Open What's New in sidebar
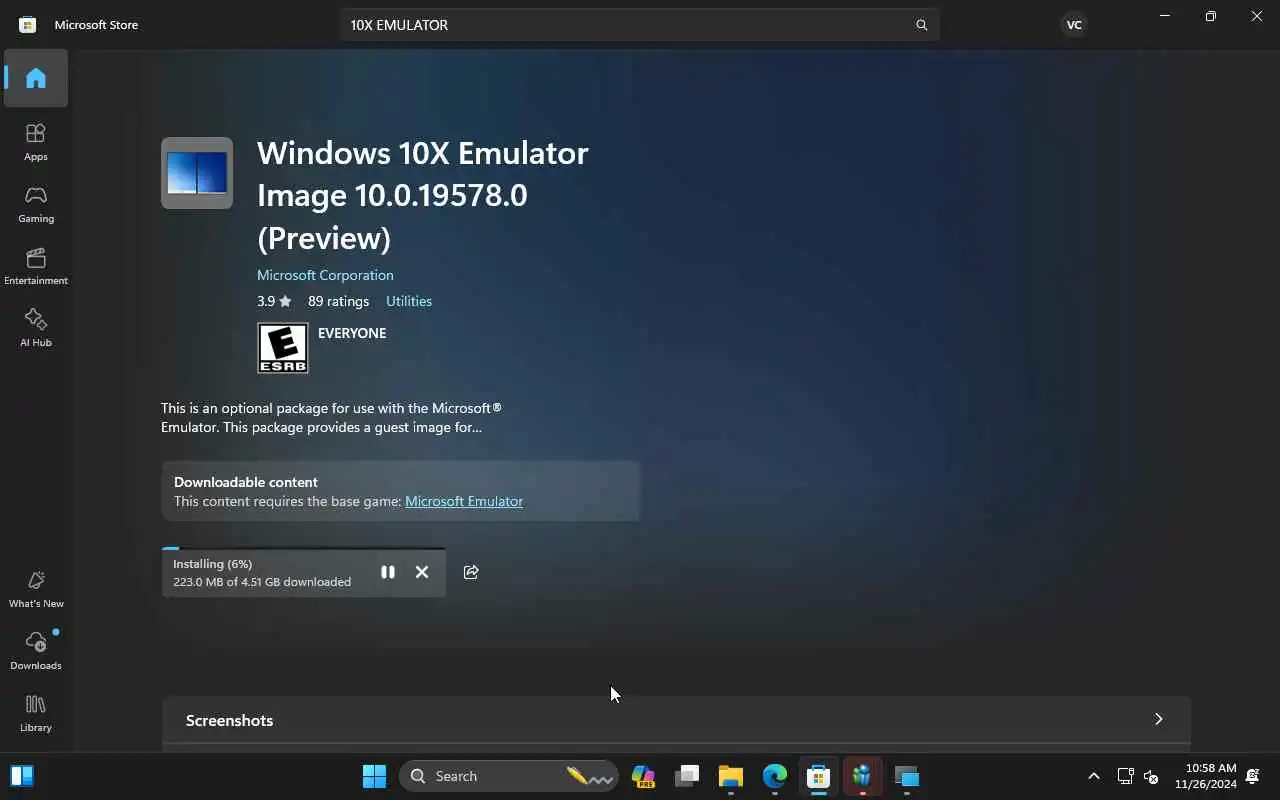 click(36, 589)
